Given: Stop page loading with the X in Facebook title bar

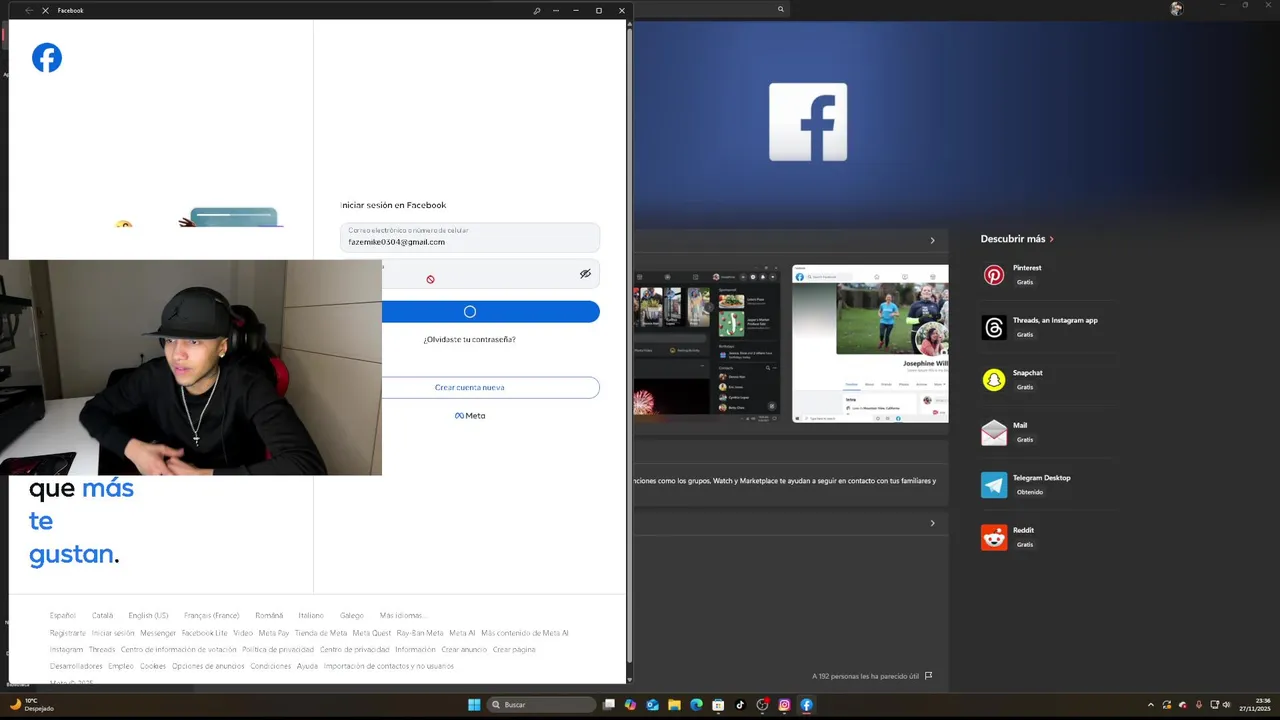Looking at the screenshot, I should click(x=45, y=10).
